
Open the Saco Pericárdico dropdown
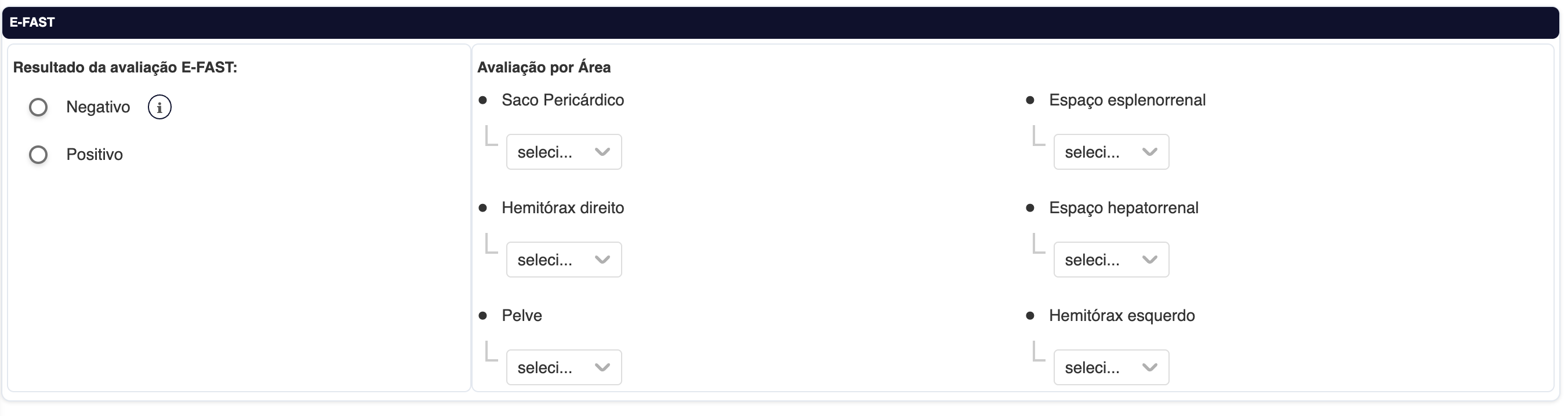[564, 152]
